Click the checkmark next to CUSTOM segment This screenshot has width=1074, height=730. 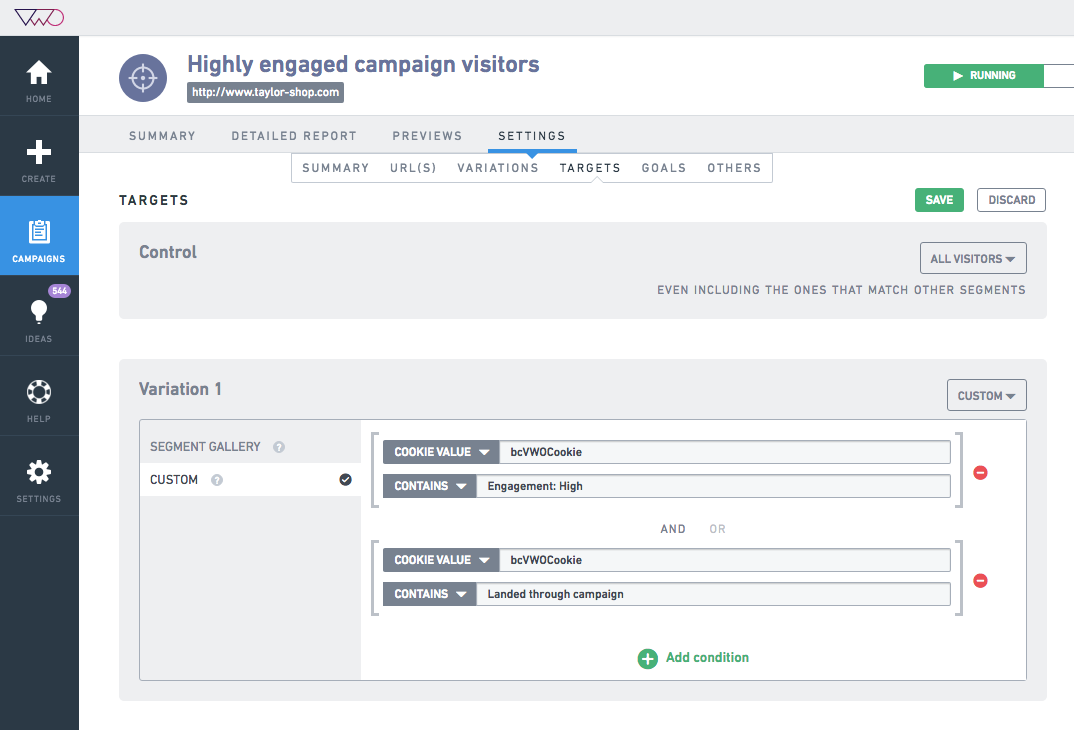pos(345,479)
